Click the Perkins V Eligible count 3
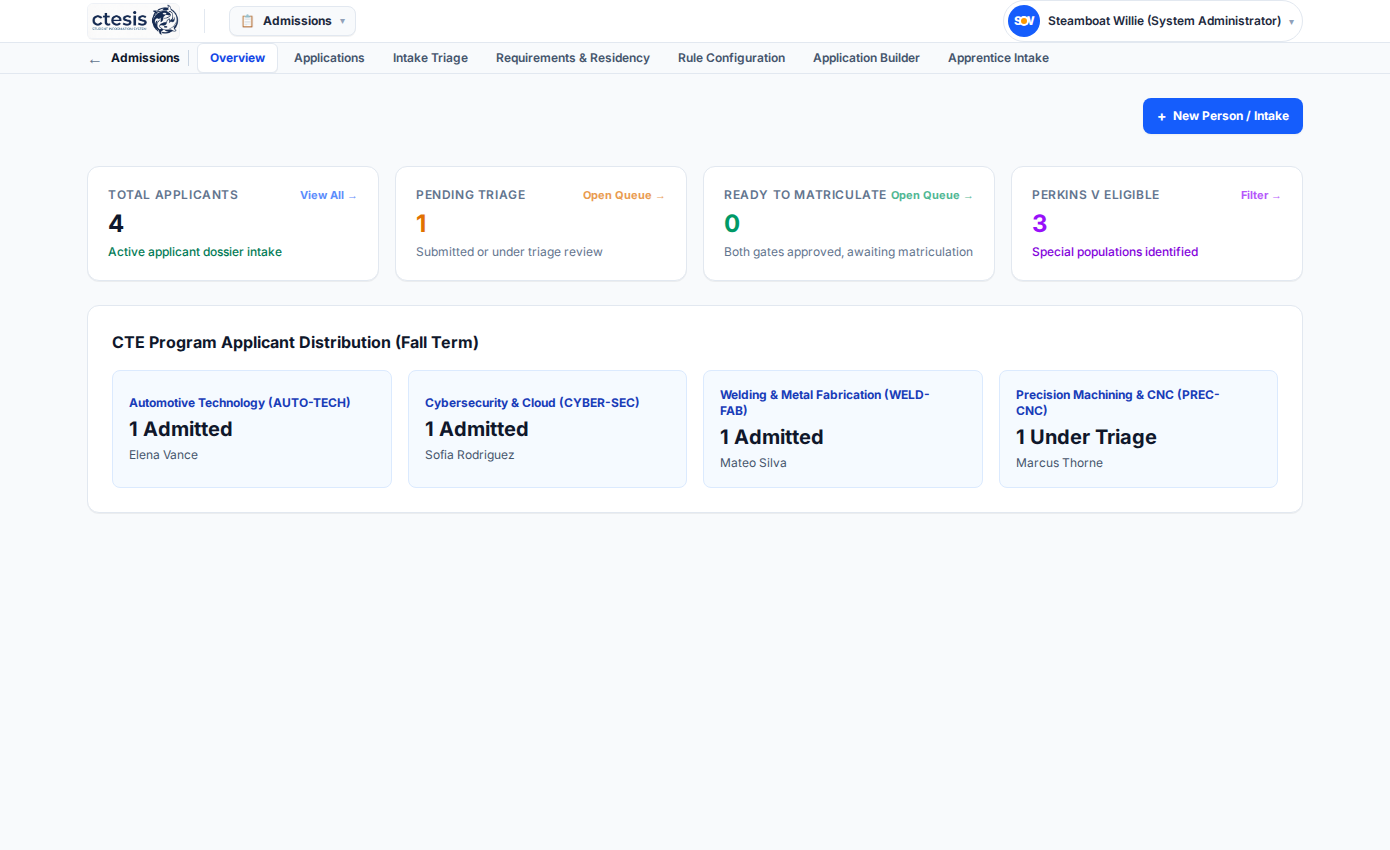The image size is (1390, 850). 1040,224
